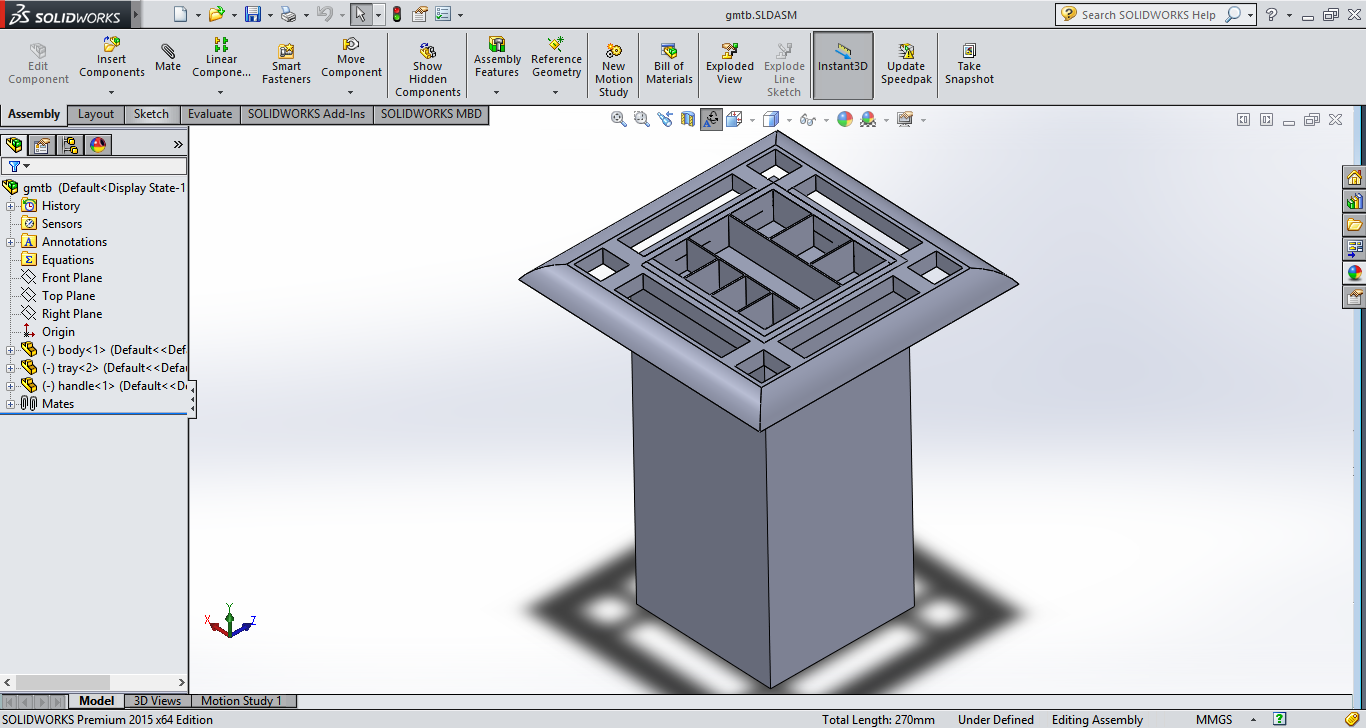This screenshot has width=1366, height=728.
Task: Click Previous View icon
Action: tap(664, 119)
